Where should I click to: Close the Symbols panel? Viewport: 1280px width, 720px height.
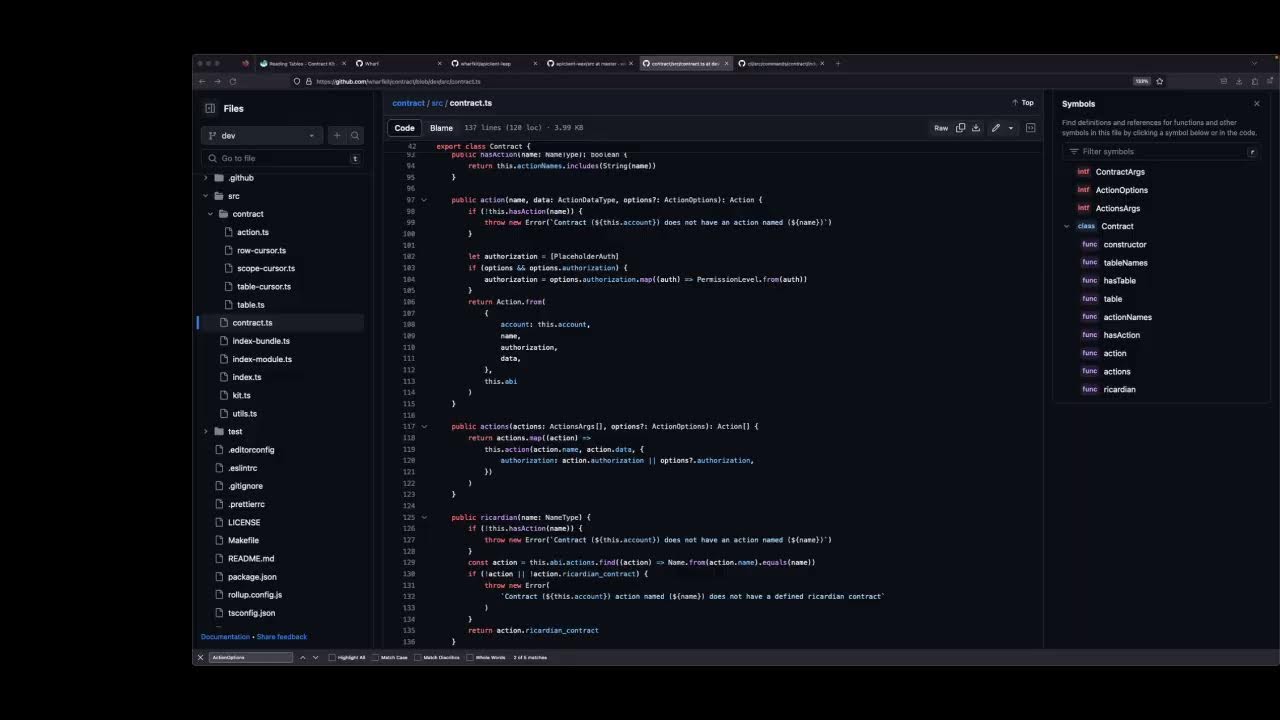coord(1257,104)
